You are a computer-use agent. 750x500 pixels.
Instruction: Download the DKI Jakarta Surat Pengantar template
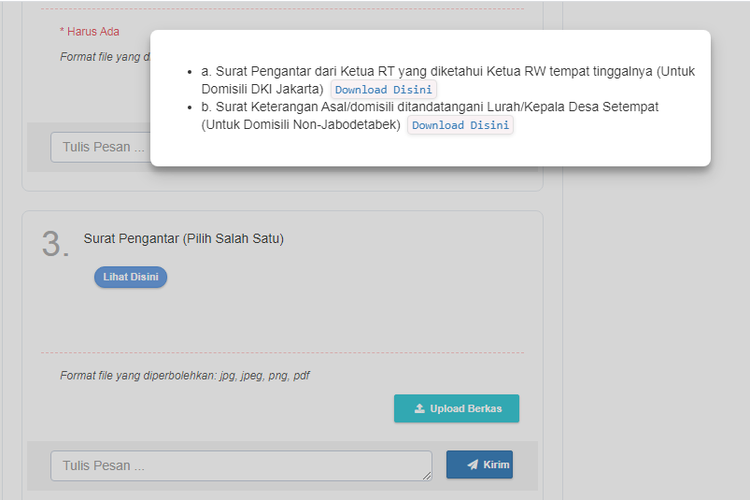pyautogui.click(x=383, y=90)
